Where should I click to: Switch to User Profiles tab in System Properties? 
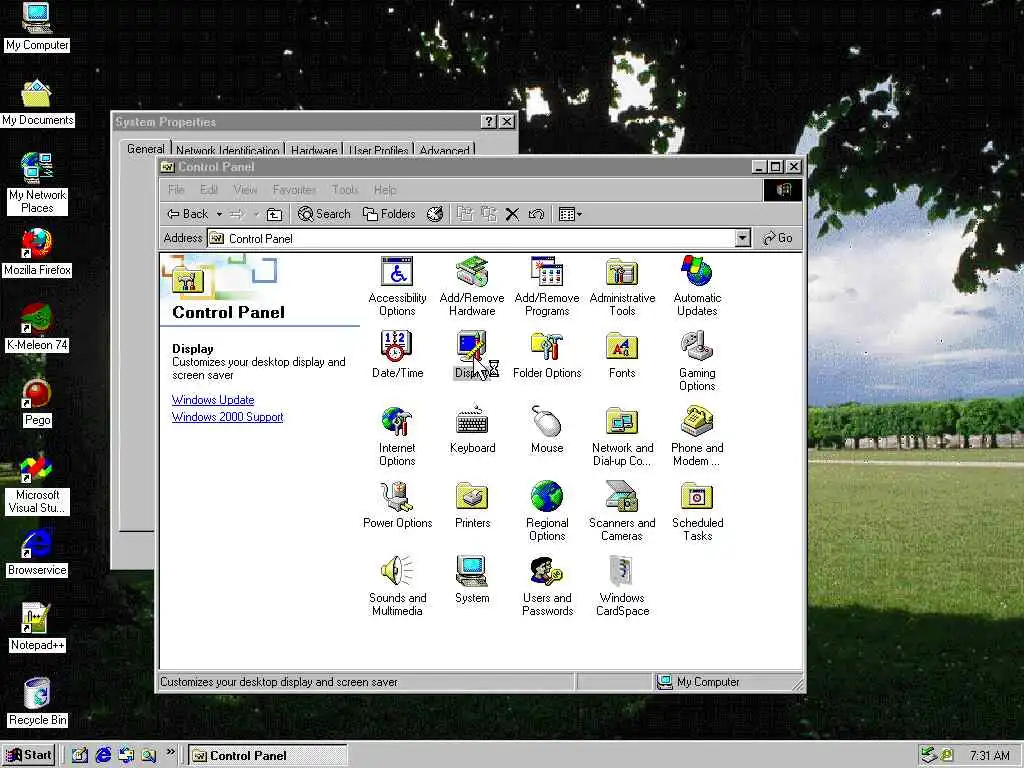point(378,150)
